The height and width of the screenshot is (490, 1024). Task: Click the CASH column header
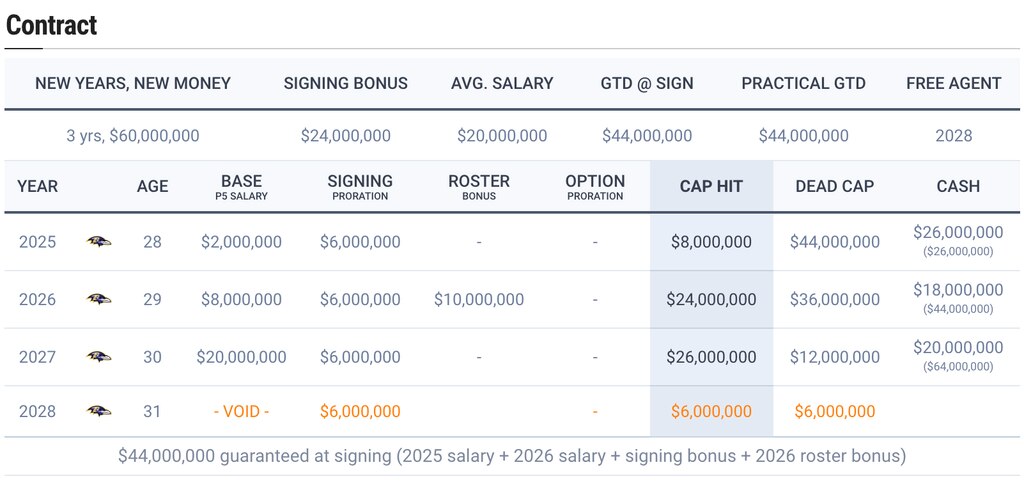[958, 186]
